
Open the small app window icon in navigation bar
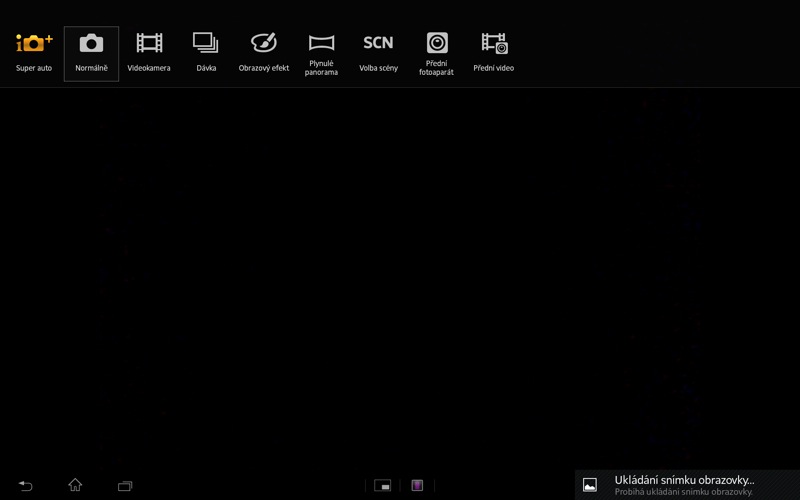point(383,485)
